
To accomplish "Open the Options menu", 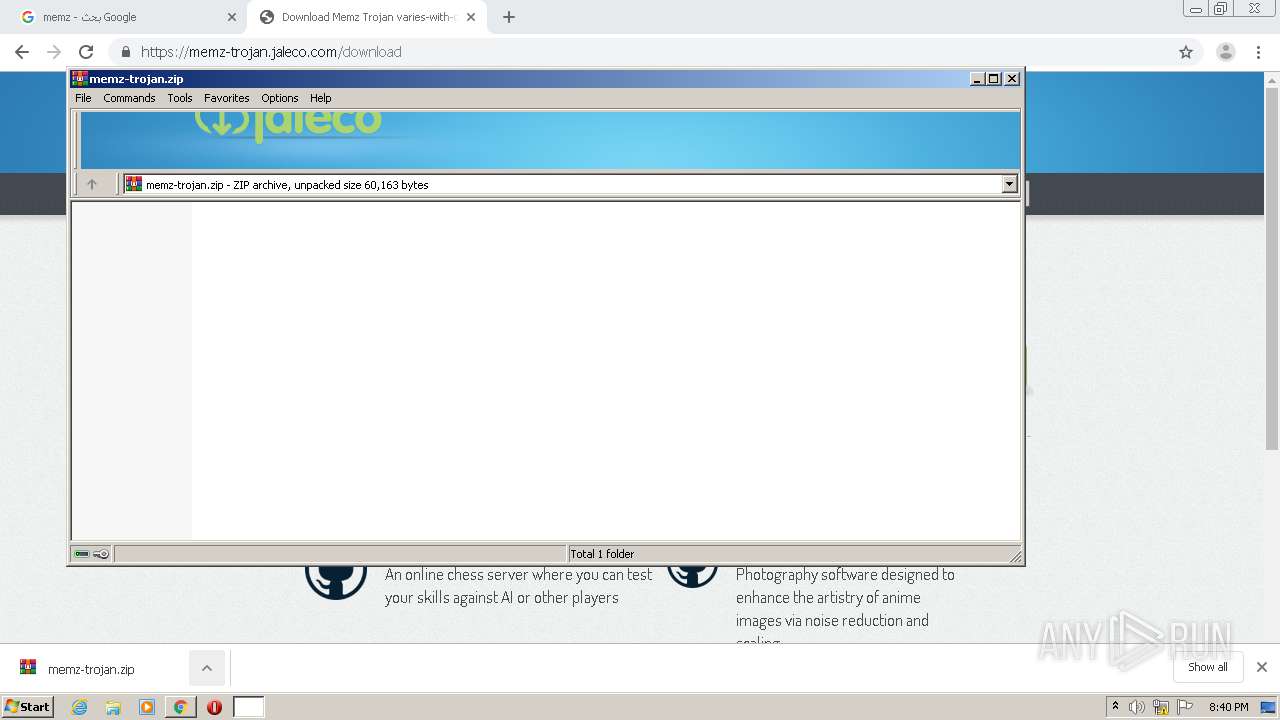I will pyautogui.click(x=280, y=98).
